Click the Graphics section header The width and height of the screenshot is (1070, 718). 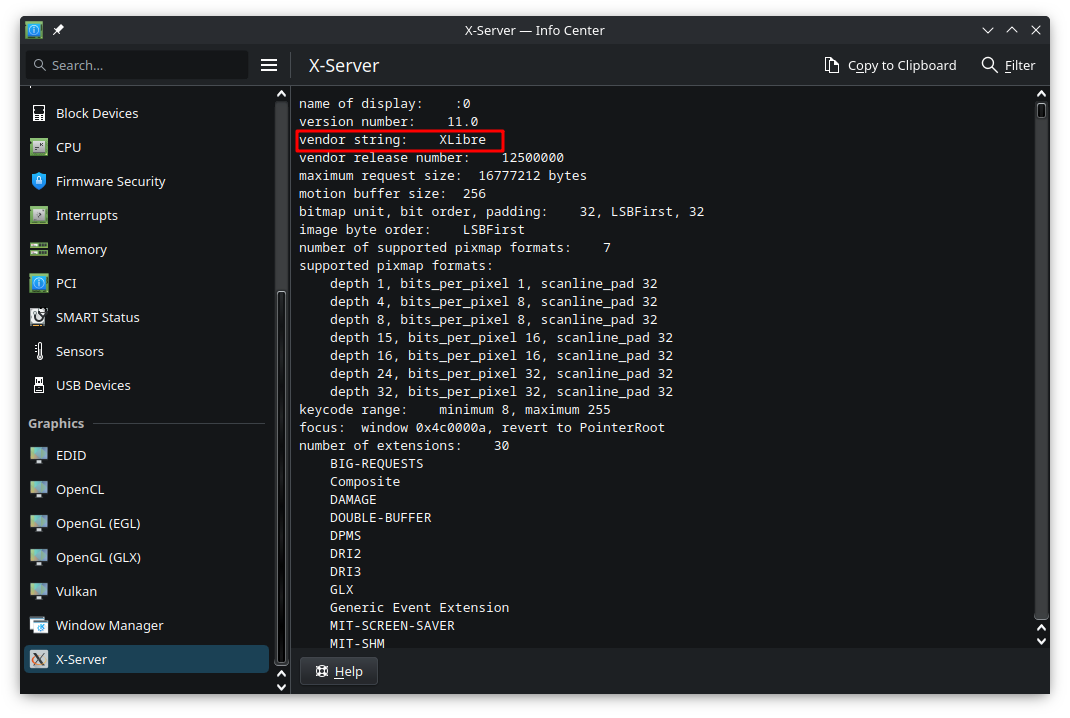[56, 424]
